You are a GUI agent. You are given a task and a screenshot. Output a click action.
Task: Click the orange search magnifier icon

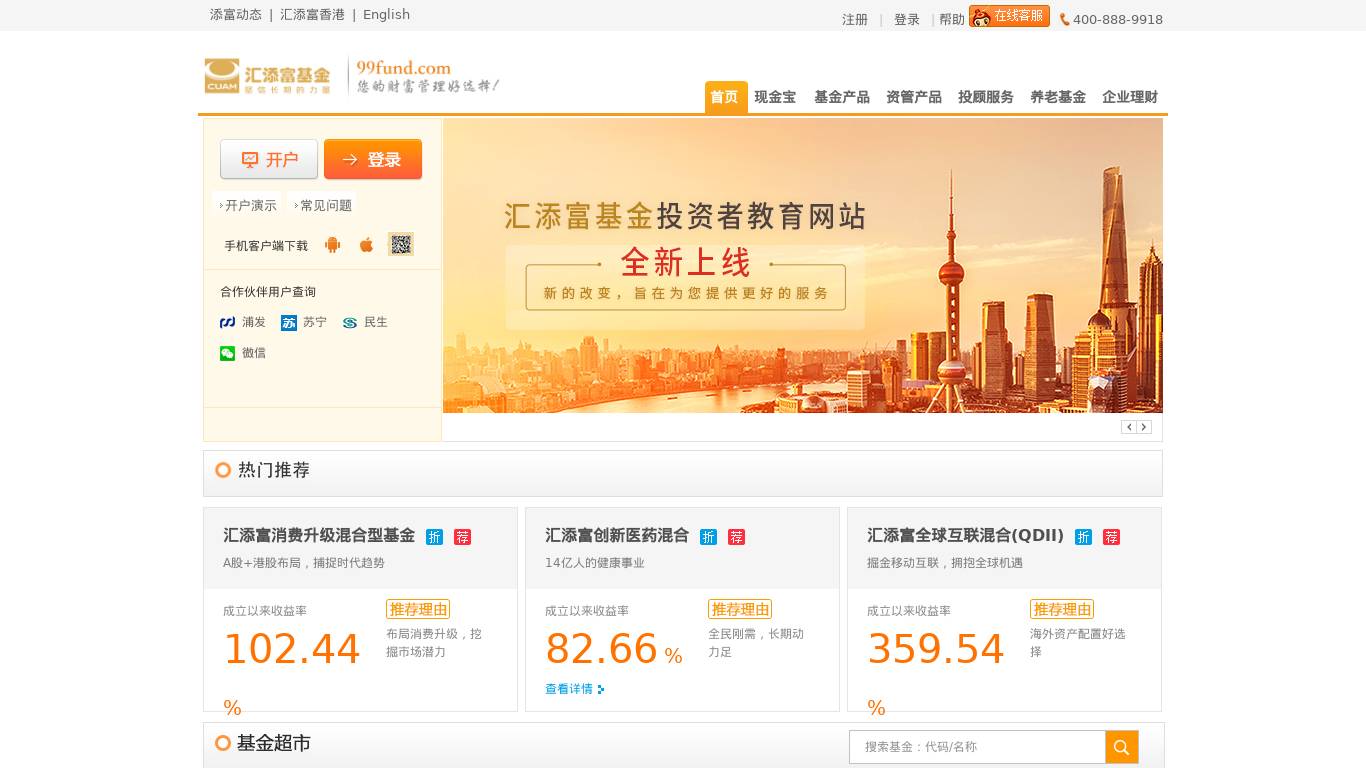pyautogui.click(x=1121, y=746)
